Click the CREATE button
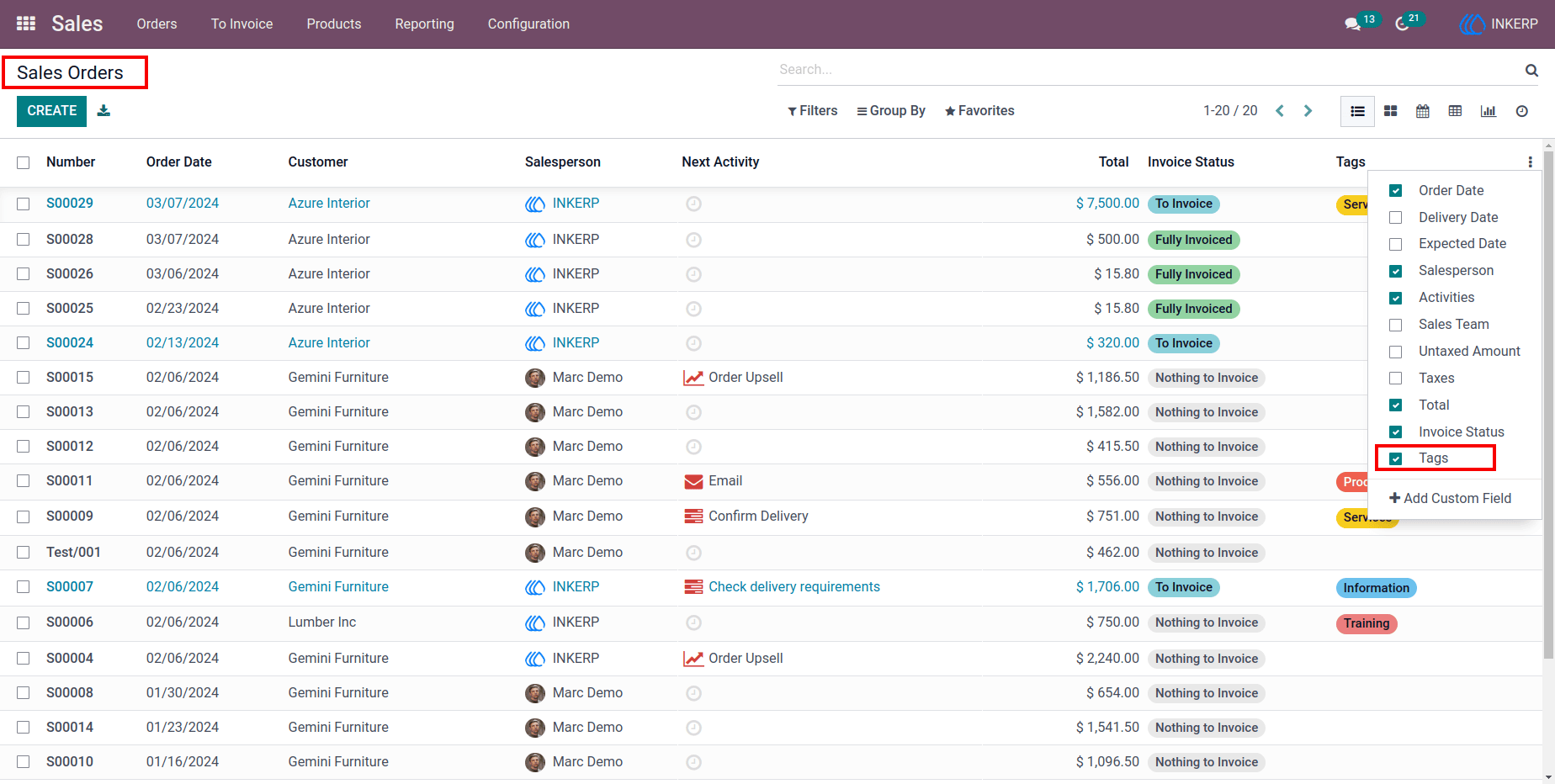This screenshot has width=1555, height=784. pos(51,111)
